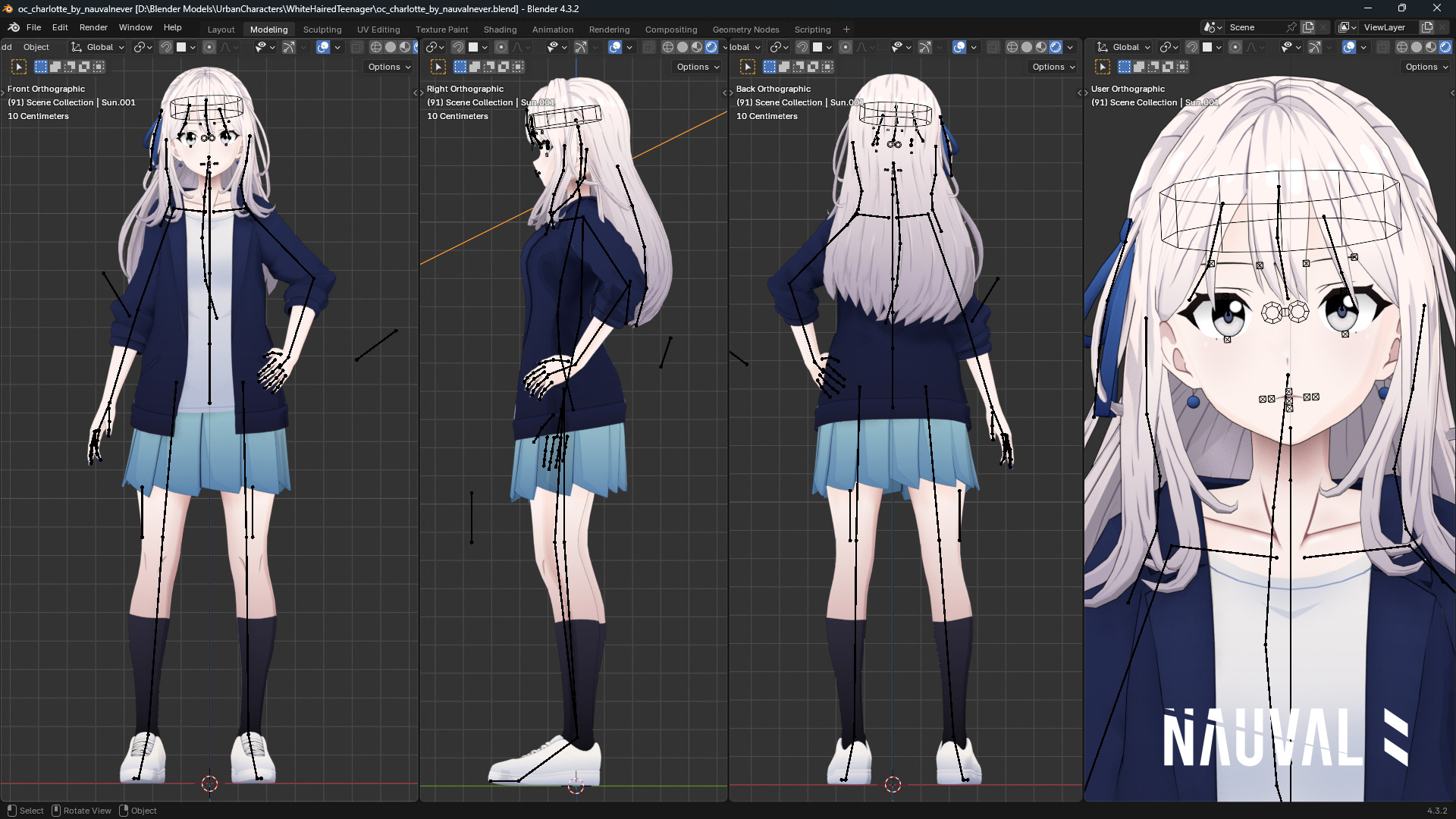Pin the scene to the workspace
This screenshot has width=1456, height=819.
(1291, 27)
